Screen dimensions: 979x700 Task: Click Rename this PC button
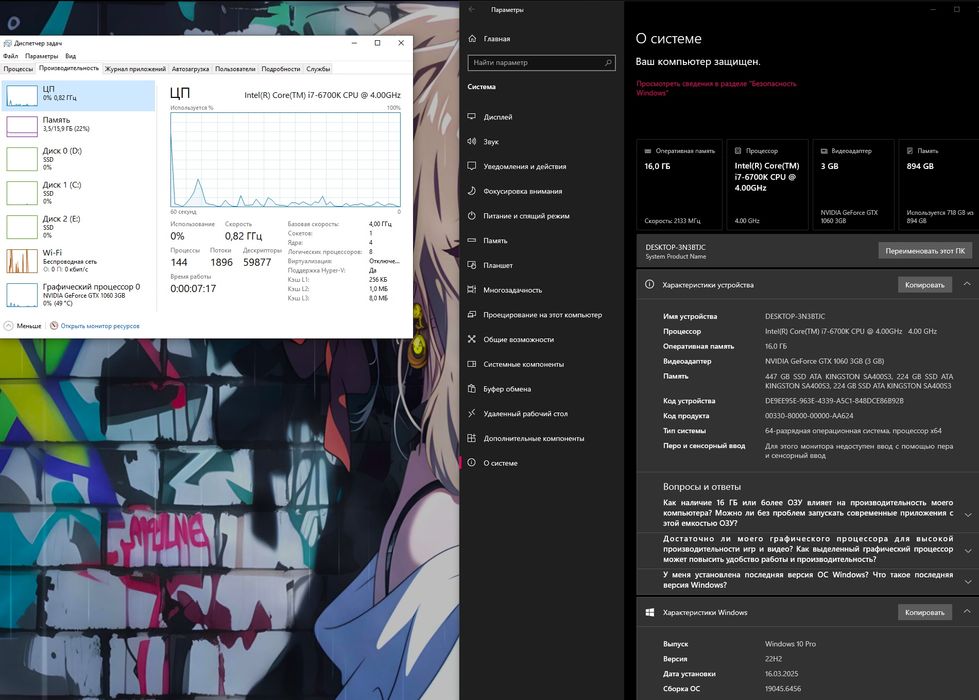tap(925, 251)
